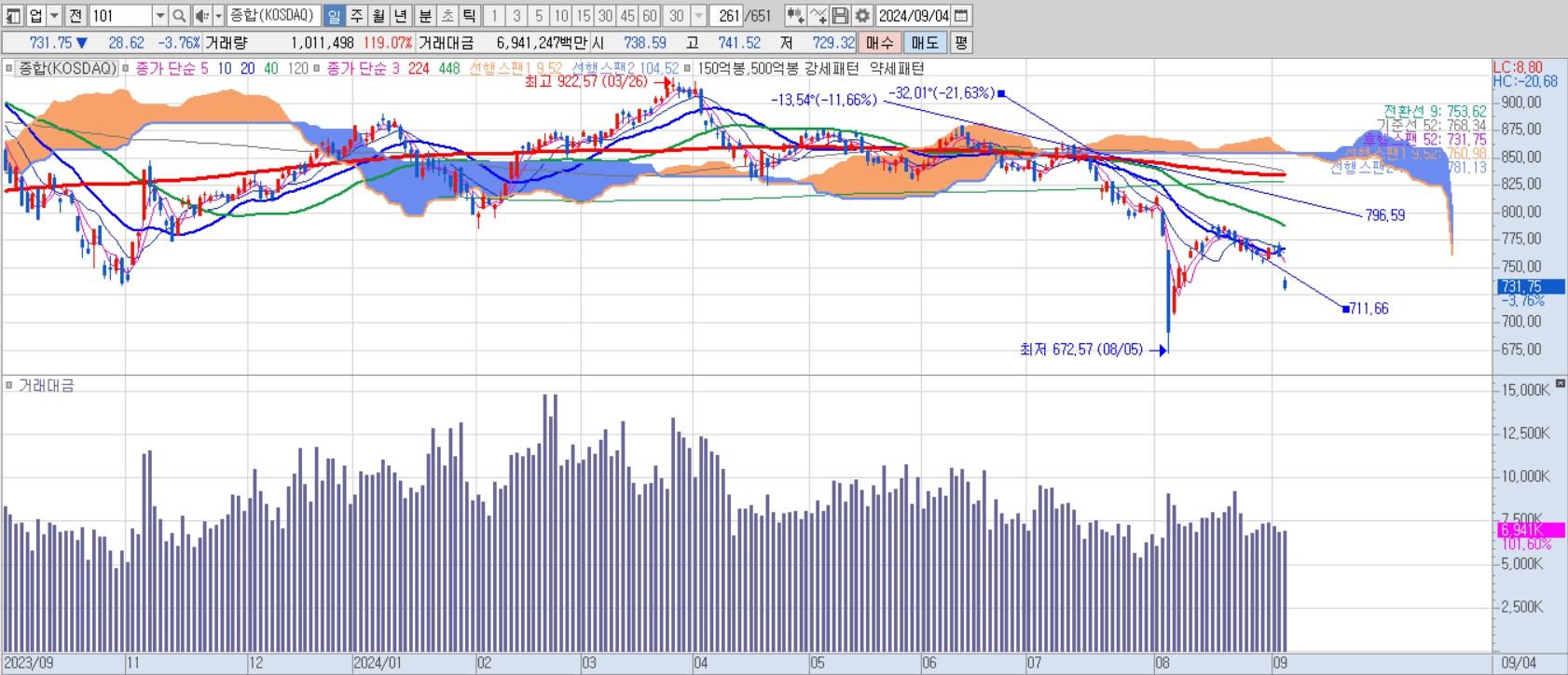The image size is (1568, 675).
Task: Open the calendar date picker icon
Action: pyautogui.click(x=961, y=16)
